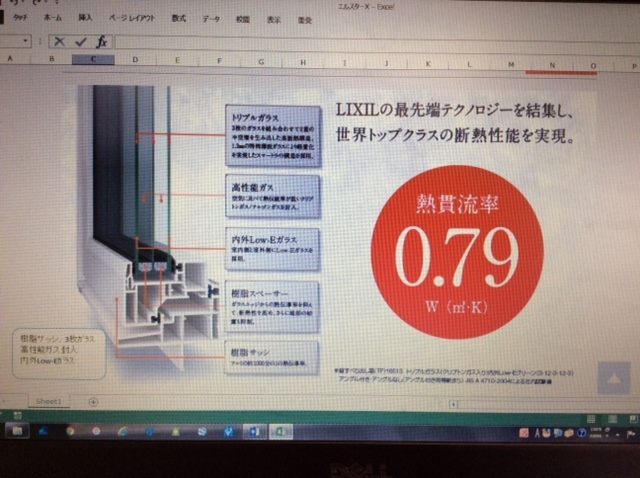Open the 表示 ribbon tab
The image size is (640, 478).
tap(273, 20)
